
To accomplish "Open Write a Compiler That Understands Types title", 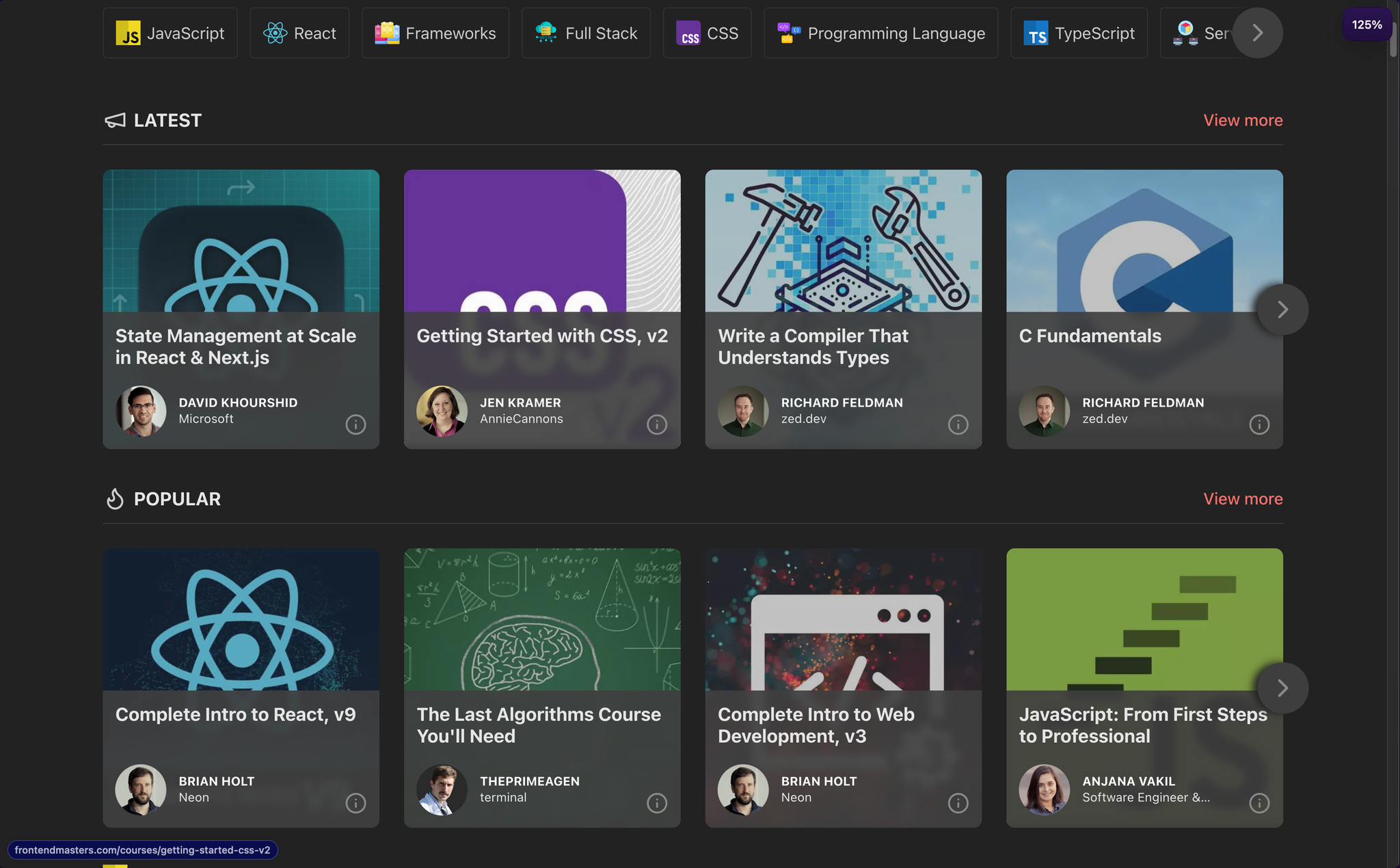I will click(813, 347).
